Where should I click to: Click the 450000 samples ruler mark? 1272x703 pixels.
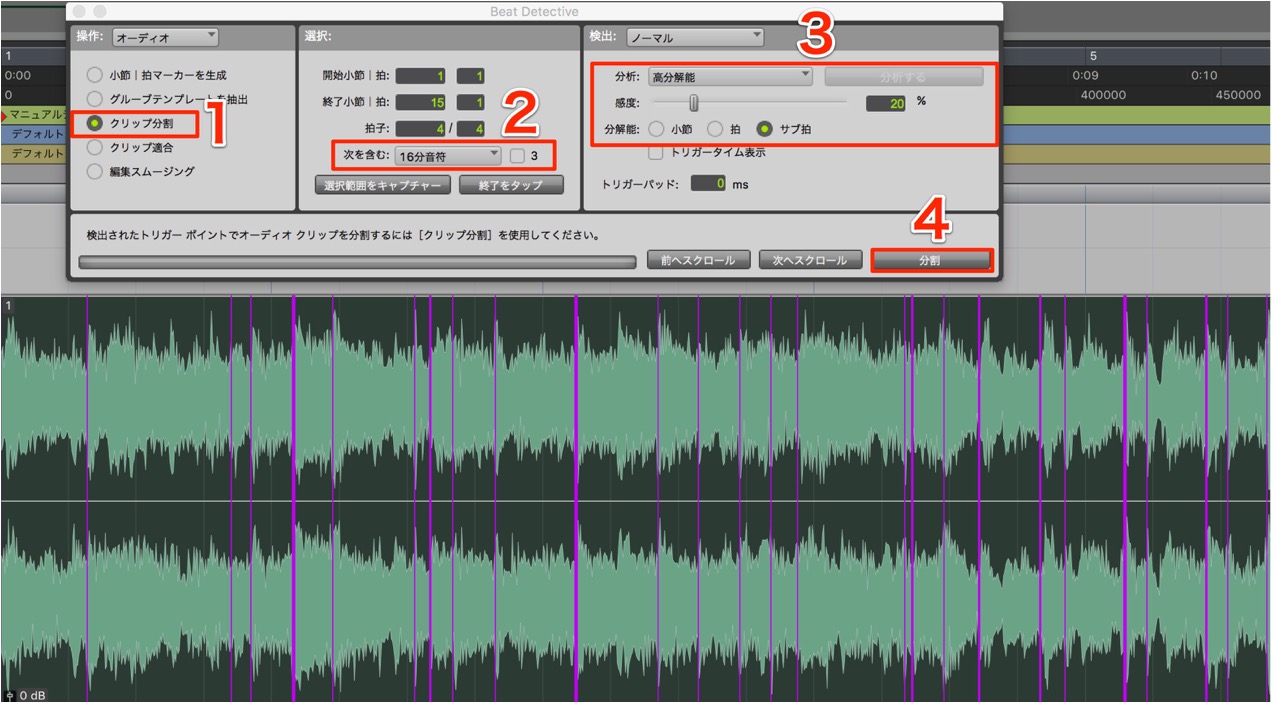point(1237,95)
